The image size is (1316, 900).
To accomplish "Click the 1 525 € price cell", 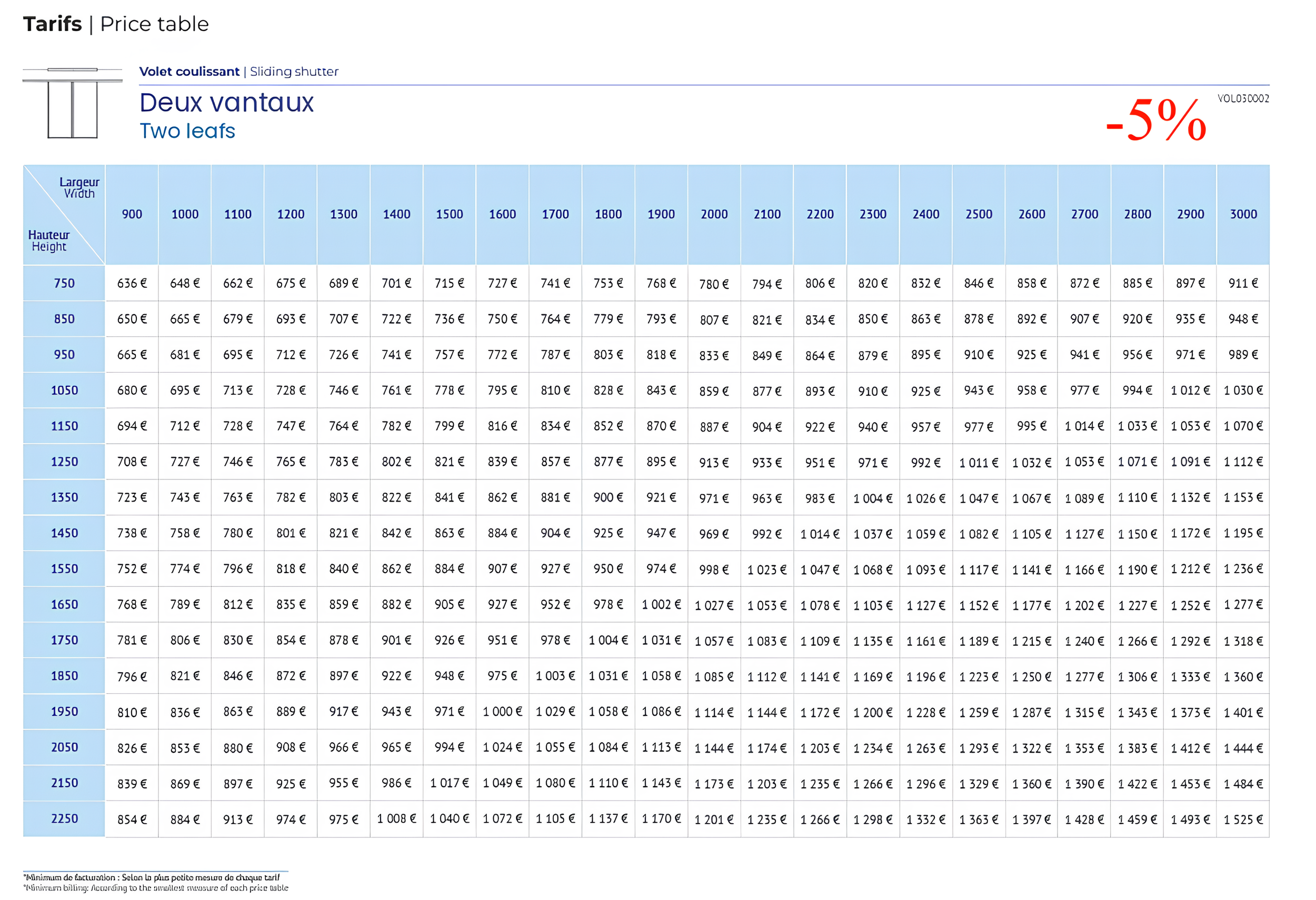I will pos(1243,819).
